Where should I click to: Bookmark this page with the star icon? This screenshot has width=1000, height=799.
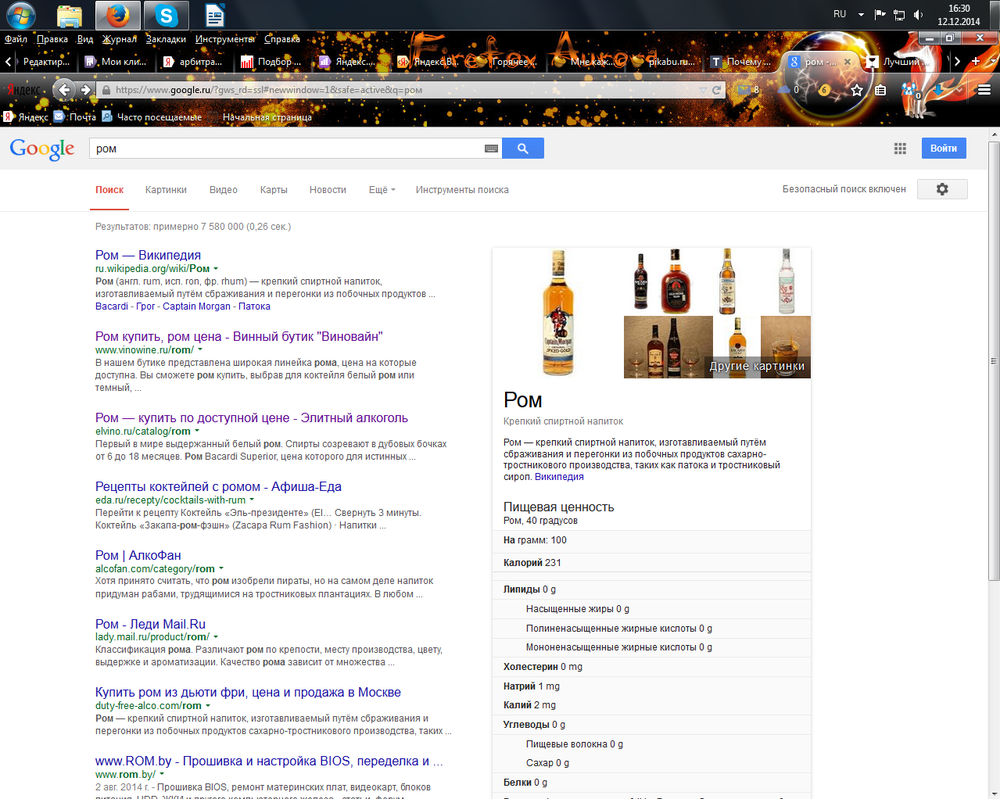tap(857, 90)
